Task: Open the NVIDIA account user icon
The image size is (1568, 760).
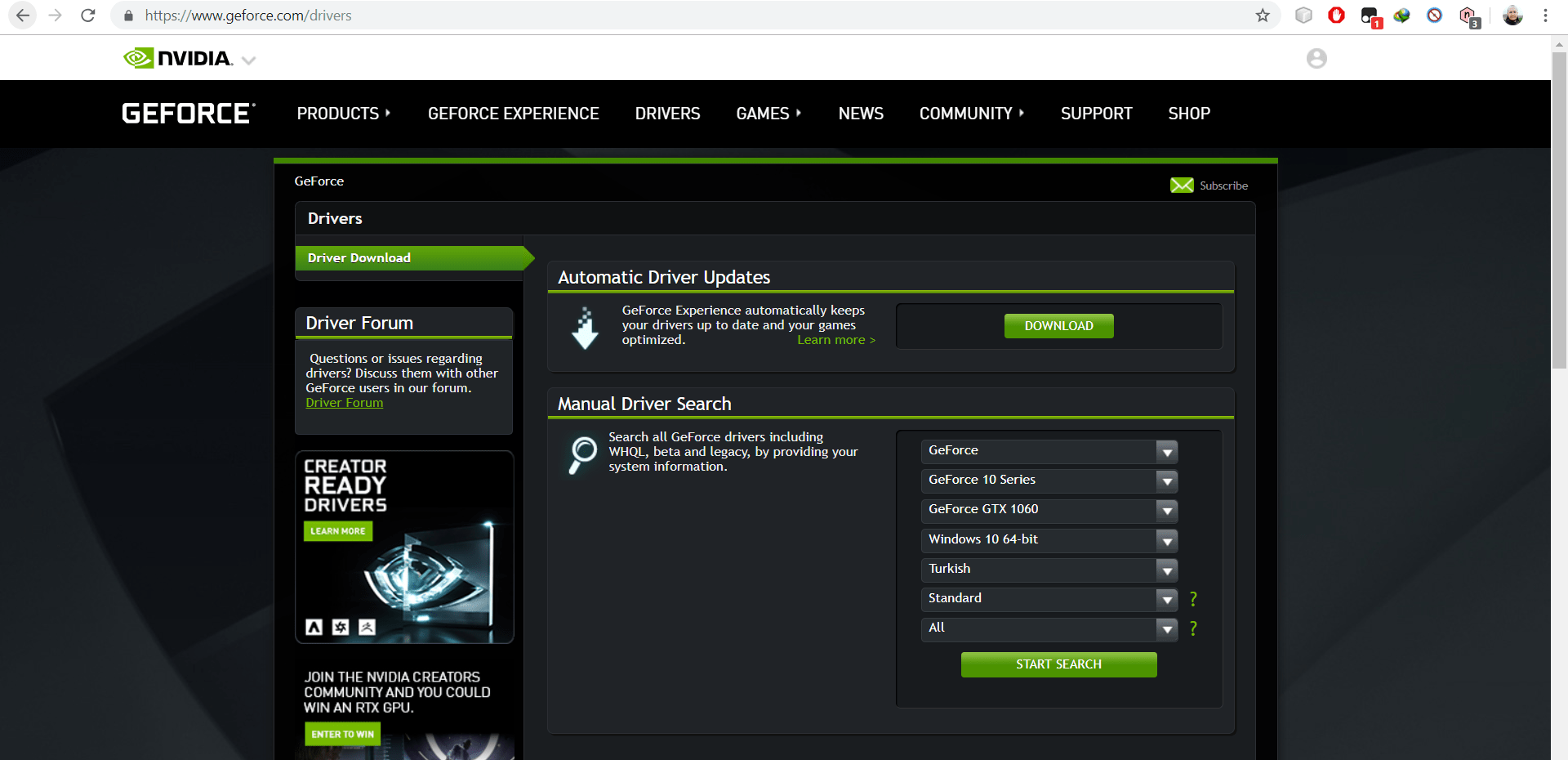Action: 1316,58
